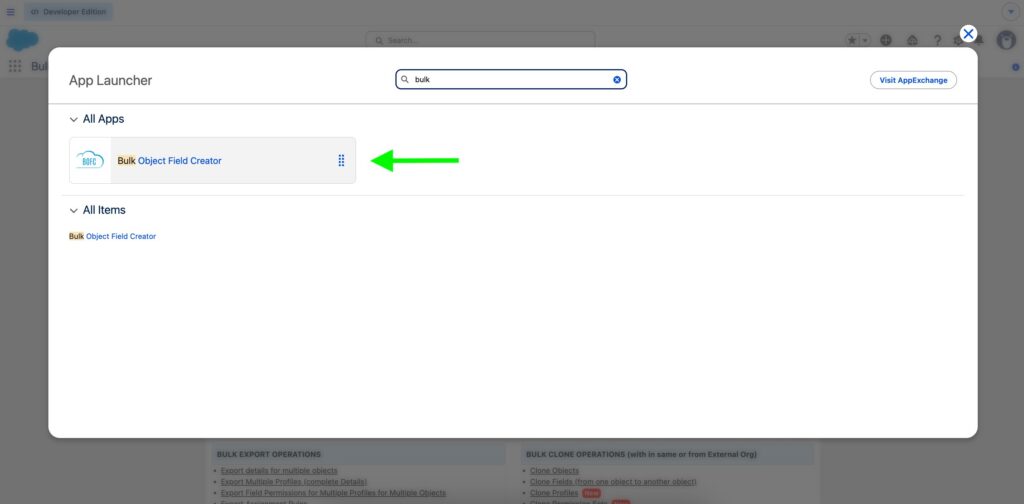Open Visit AppExchange
This screenshot has height=504, width=1024.
(913, 80)
